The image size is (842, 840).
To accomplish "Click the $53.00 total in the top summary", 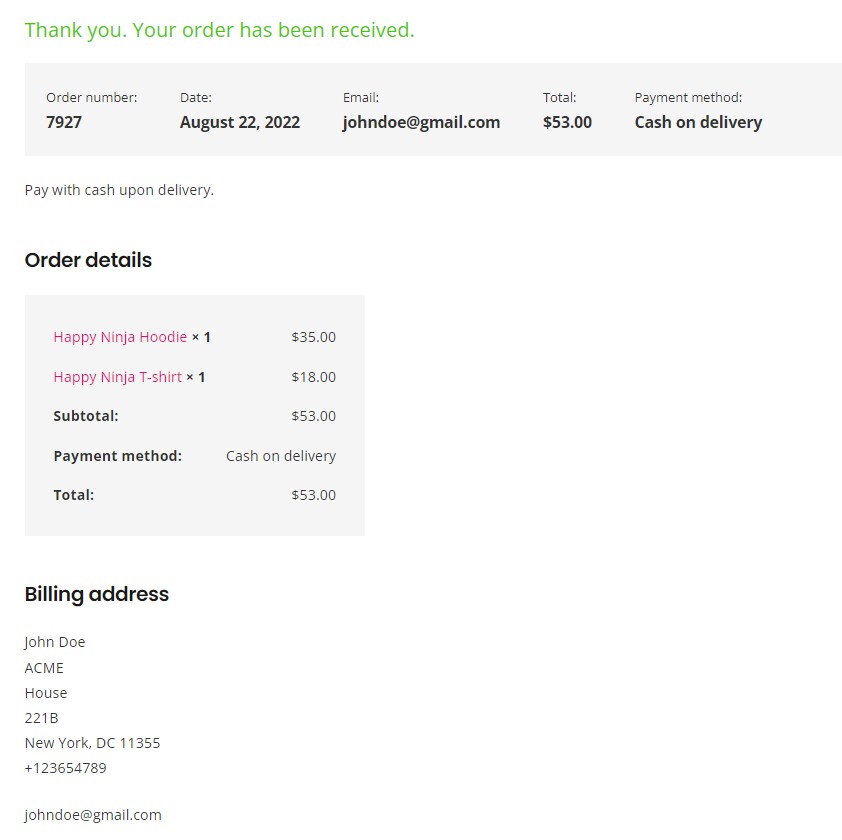I will [x=567, y=122].
